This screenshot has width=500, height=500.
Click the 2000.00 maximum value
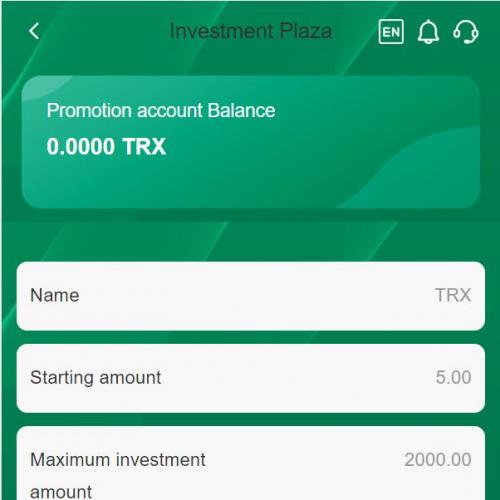(x=438, y=460)
